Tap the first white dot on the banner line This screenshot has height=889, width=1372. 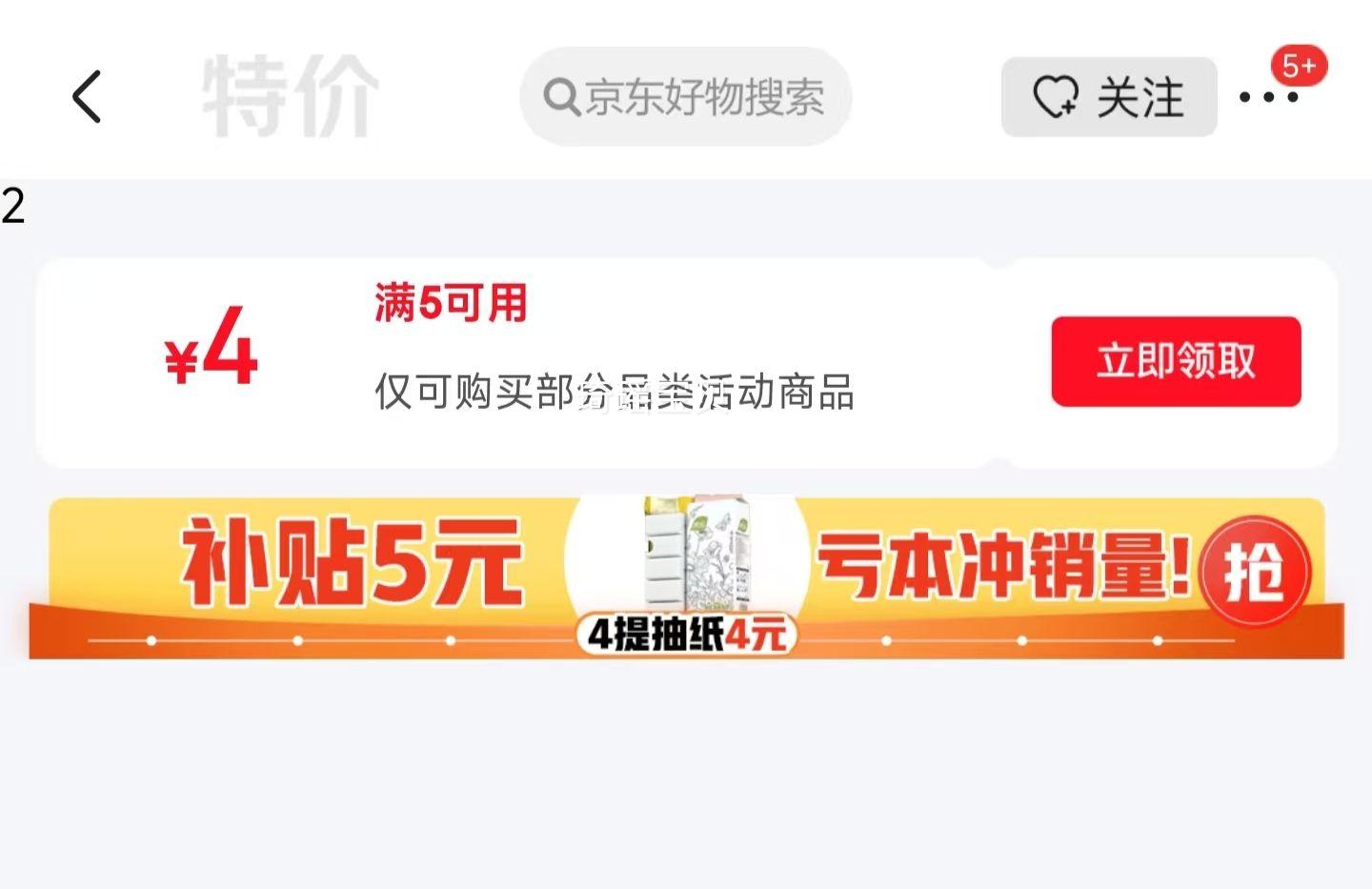151,640
